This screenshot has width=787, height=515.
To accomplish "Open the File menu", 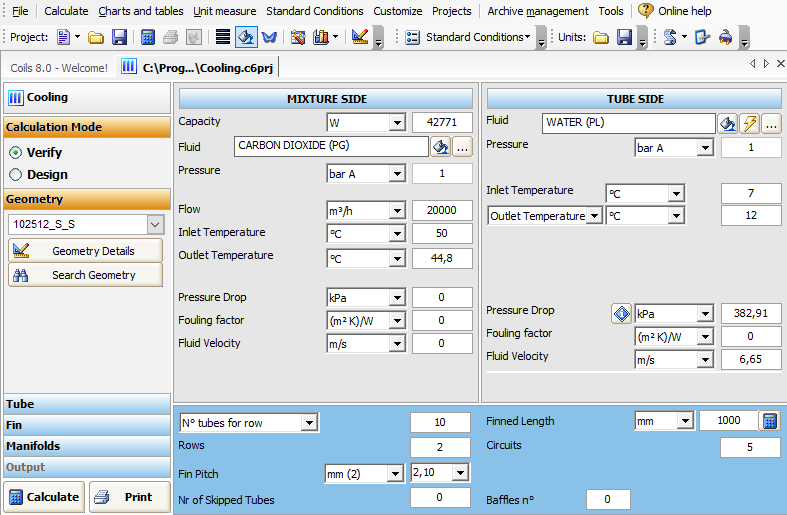I will pyautogui.click(x=20, y=11).
